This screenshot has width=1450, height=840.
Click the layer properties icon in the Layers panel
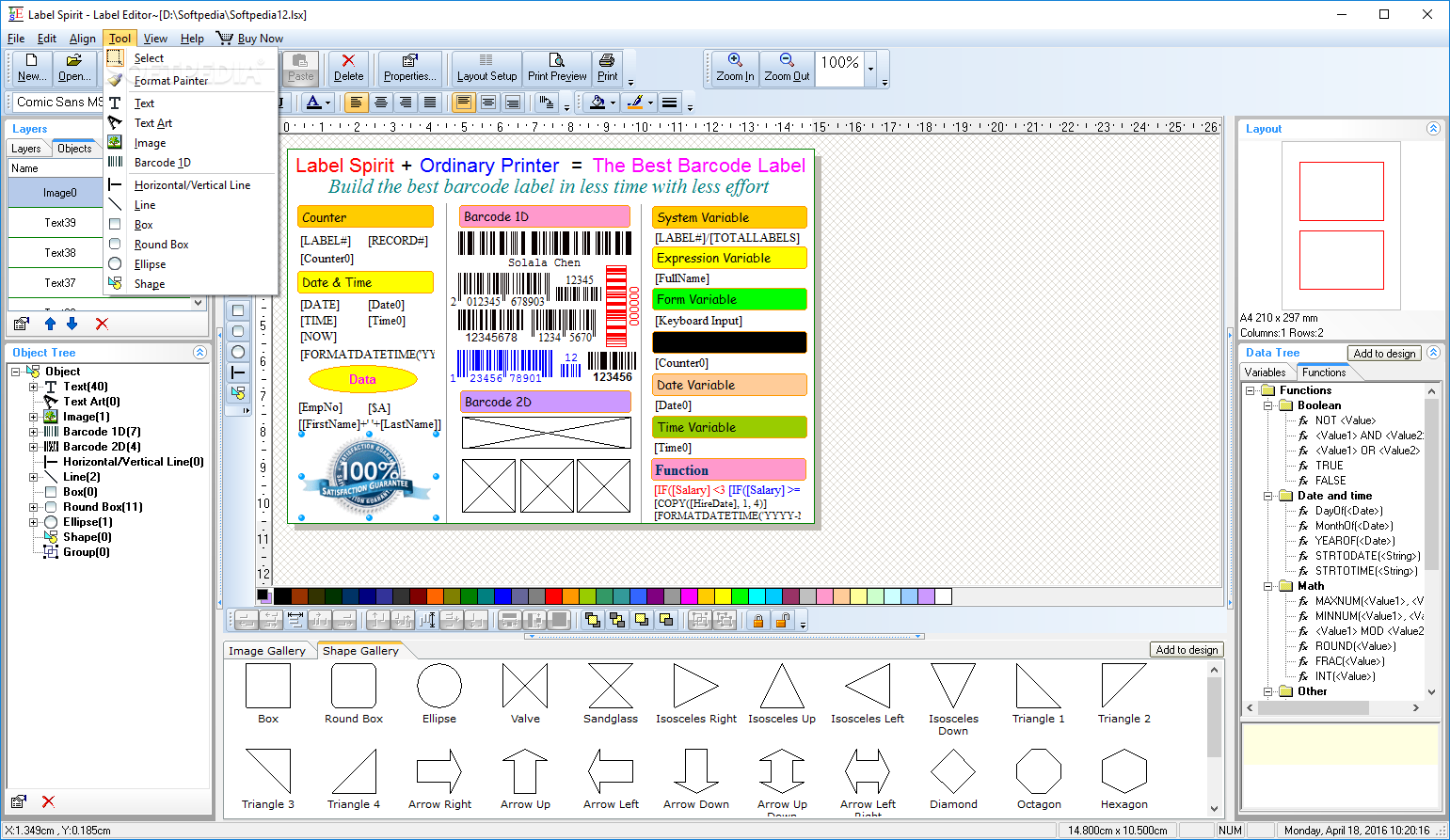(x=22, y=324)
